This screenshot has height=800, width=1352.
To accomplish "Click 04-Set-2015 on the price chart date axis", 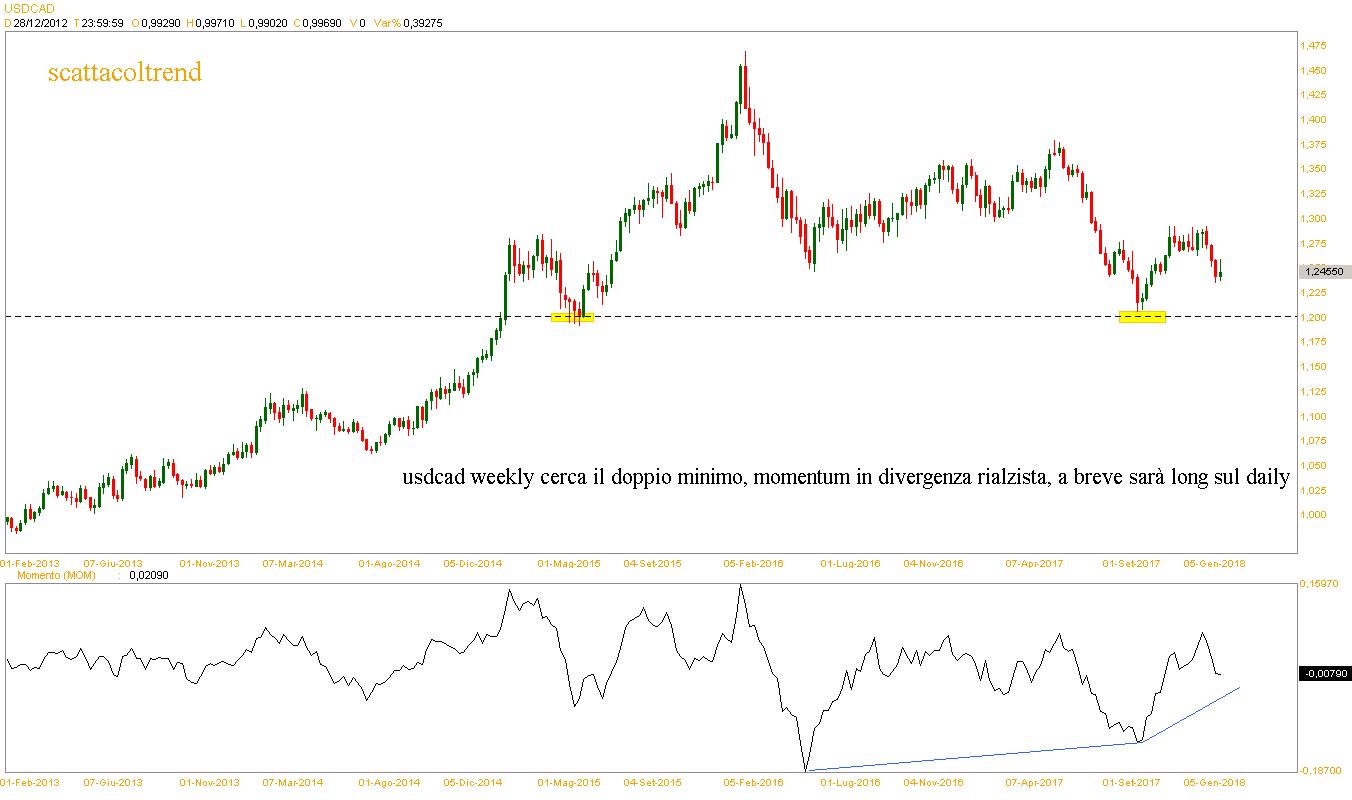I will click(652, 563).
